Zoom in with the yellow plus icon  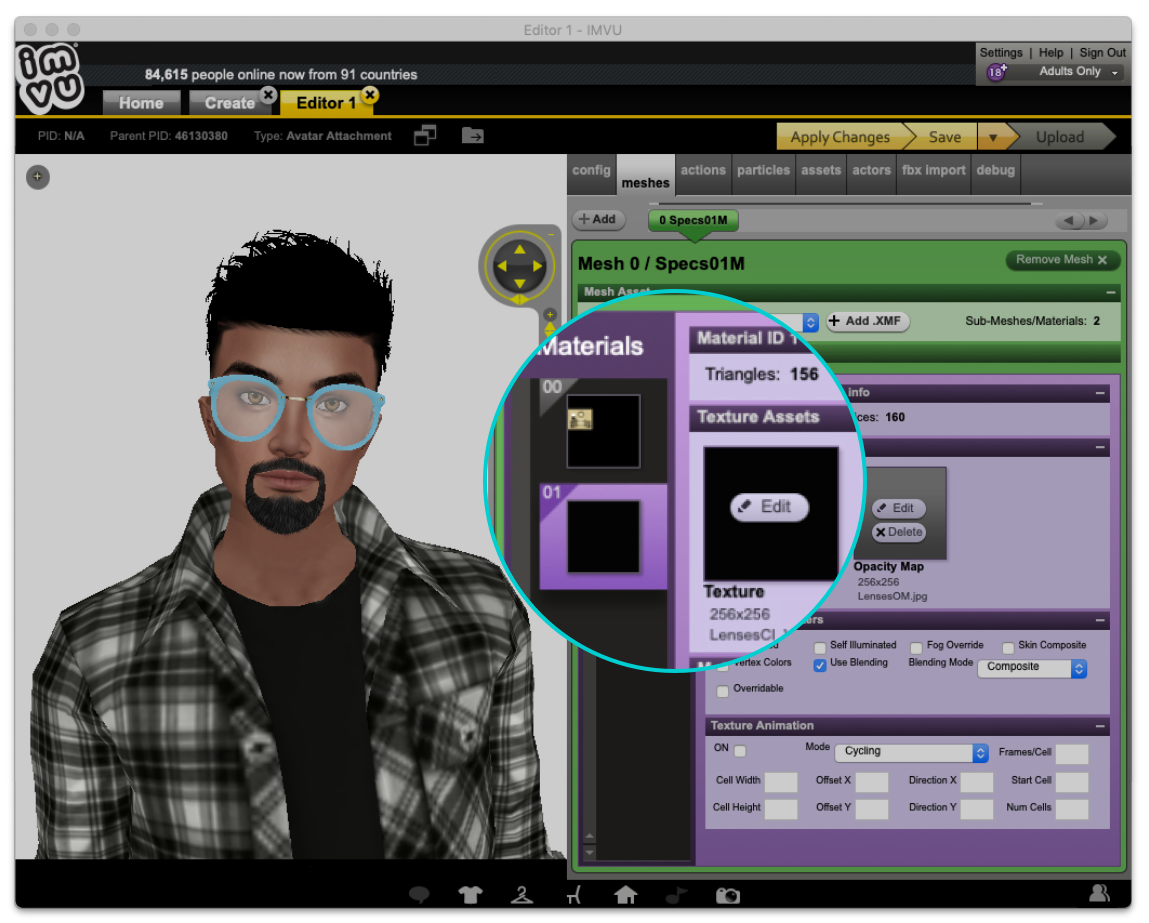(550, 315)
